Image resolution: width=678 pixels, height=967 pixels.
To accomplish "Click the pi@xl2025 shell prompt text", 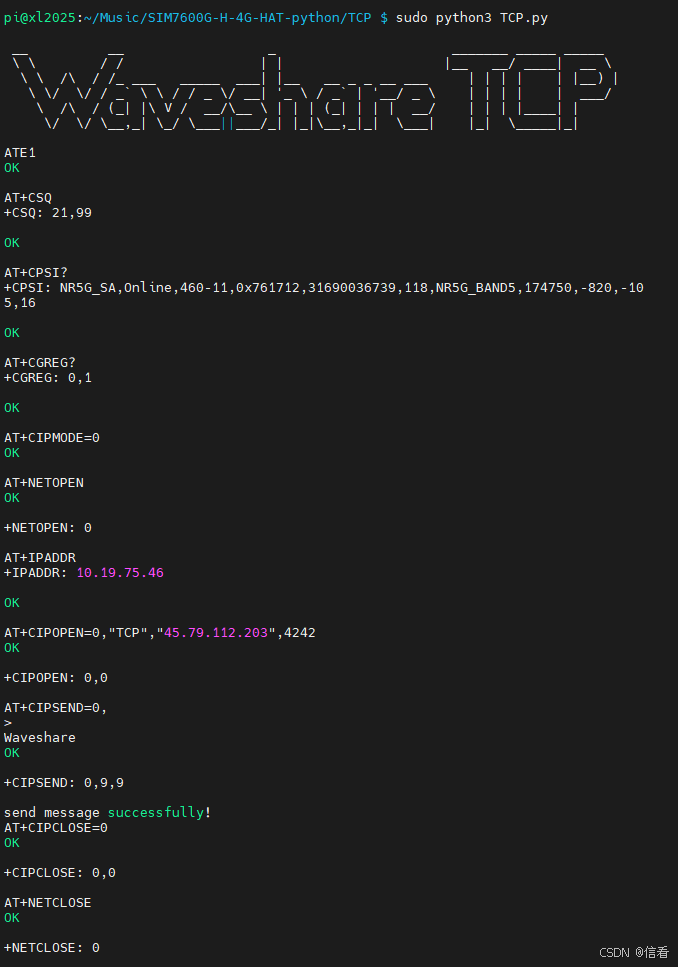I will pos(39,18).
